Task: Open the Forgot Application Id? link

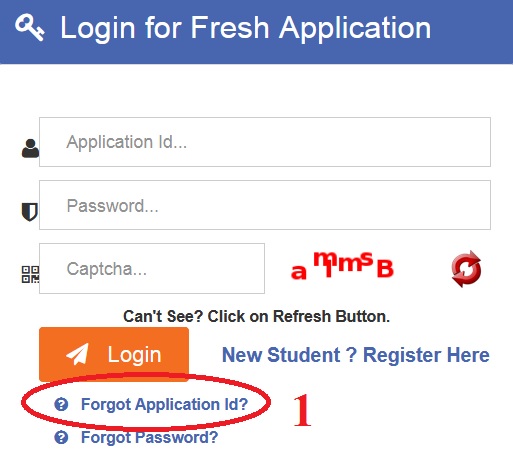Action: 164,405
